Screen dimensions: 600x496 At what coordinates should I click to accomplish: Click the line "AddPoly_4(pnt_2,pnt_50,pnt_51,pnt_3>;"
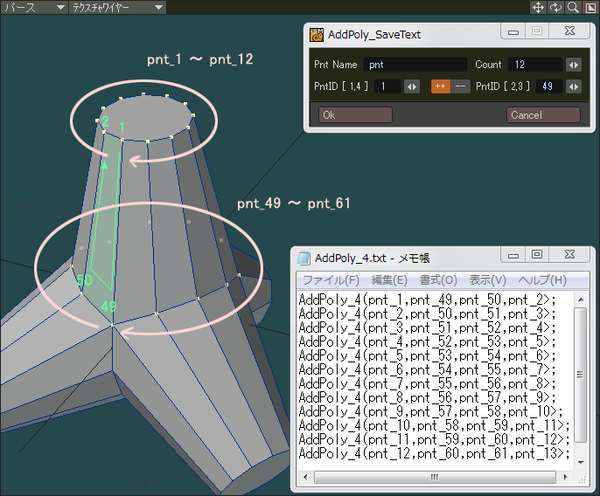[x=427, y=314]
